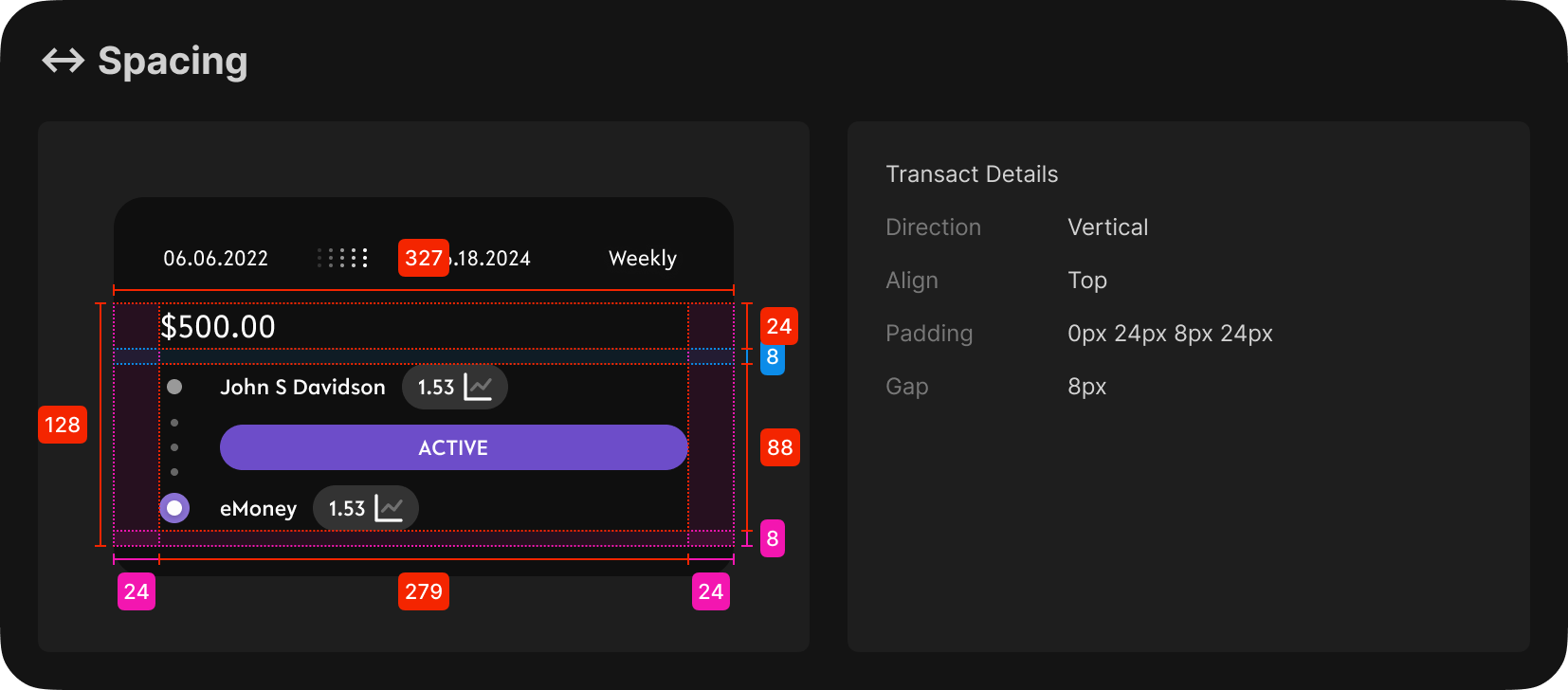Open the Align dropdown showing Top
Image resolution: width=1568 pixels, height=690 pixels.
tap(1086, 281)
